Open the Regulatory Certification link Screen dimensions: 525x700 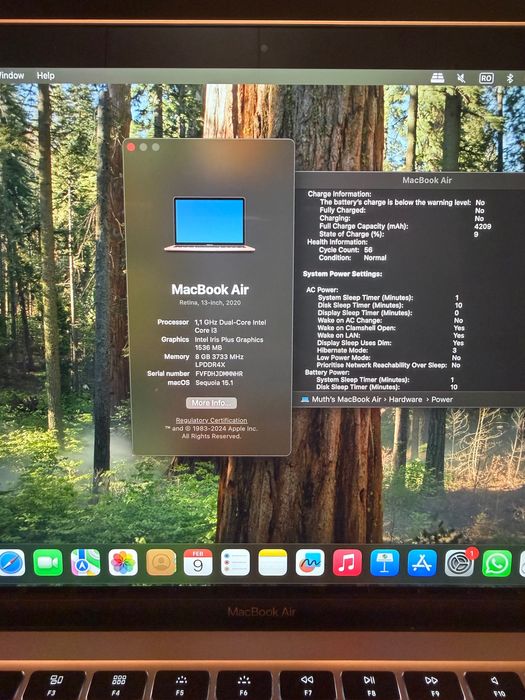coord(211,420)
